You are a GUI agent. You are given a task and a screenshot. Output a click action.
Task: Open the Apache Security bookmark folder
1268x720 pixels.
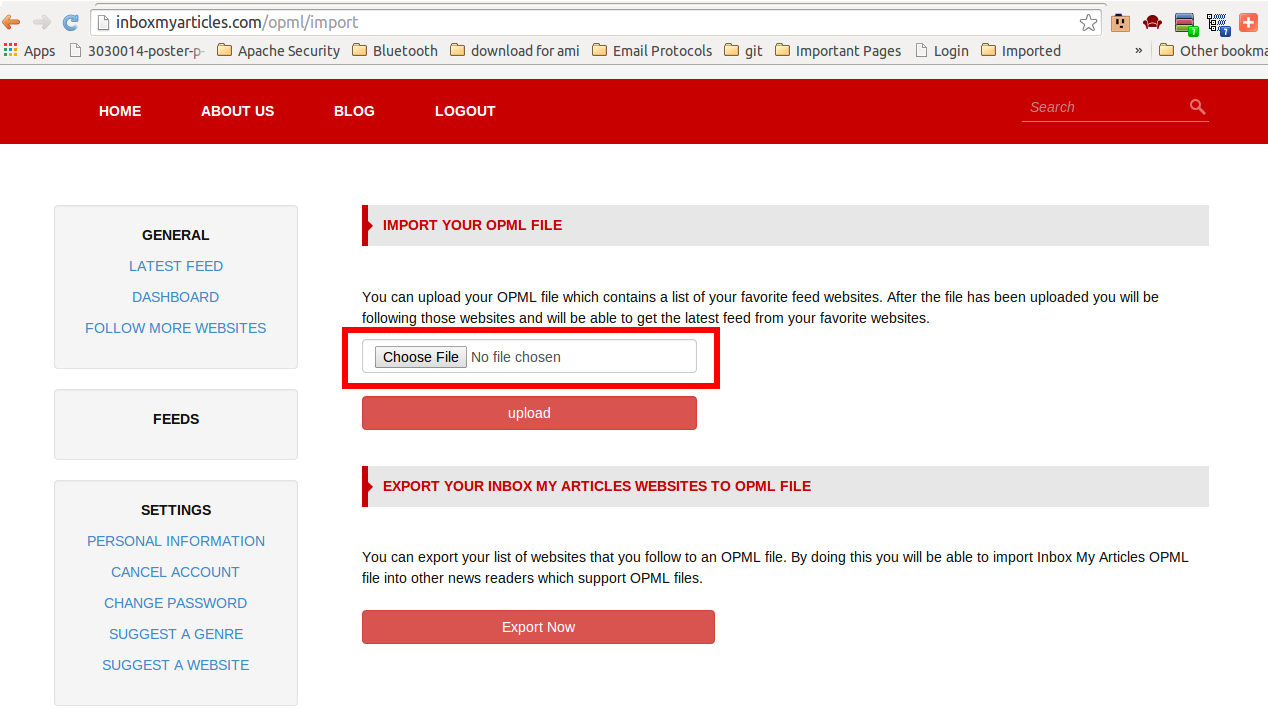(278, 50)
